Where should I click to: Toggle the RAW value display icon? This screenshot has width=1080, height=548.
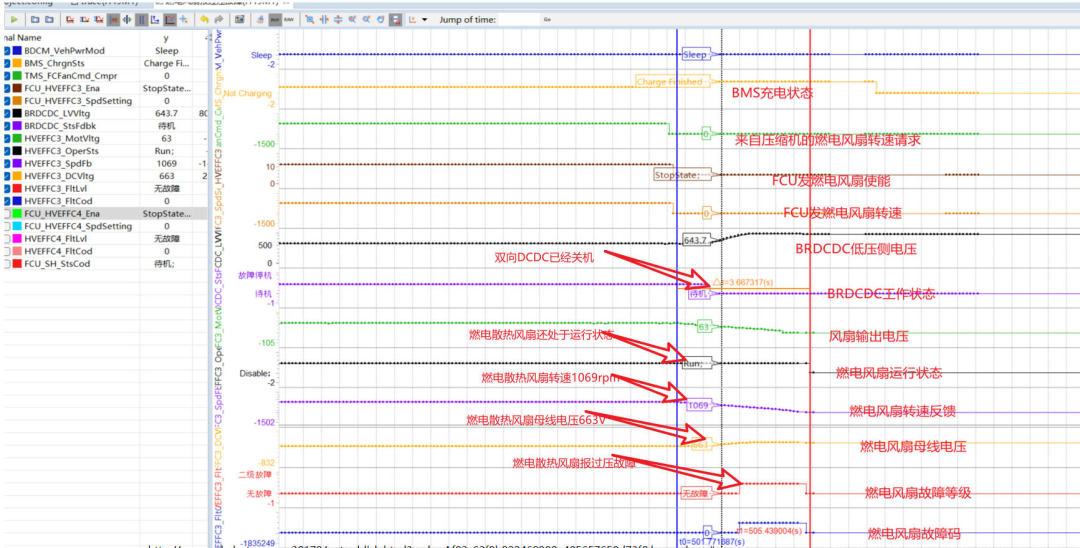pyautogui.click(x=289, y=19)
